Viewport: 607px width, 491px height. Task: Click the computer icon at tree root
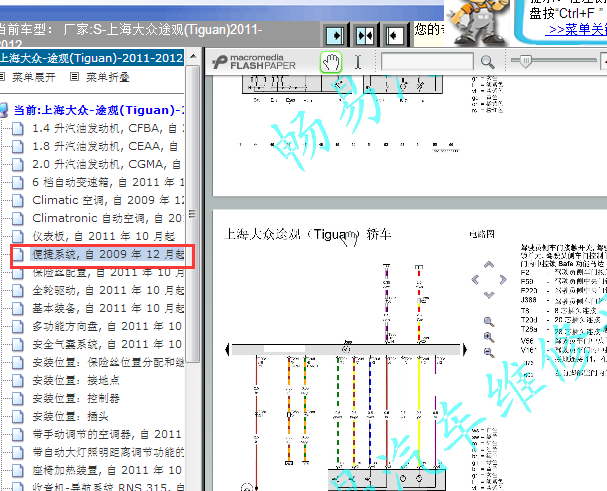pos(4,110)
